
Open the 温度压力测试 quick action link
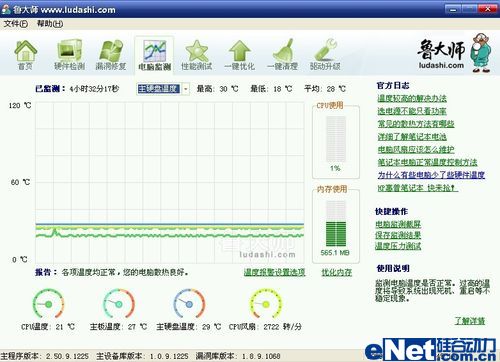(x=398, y=246)
